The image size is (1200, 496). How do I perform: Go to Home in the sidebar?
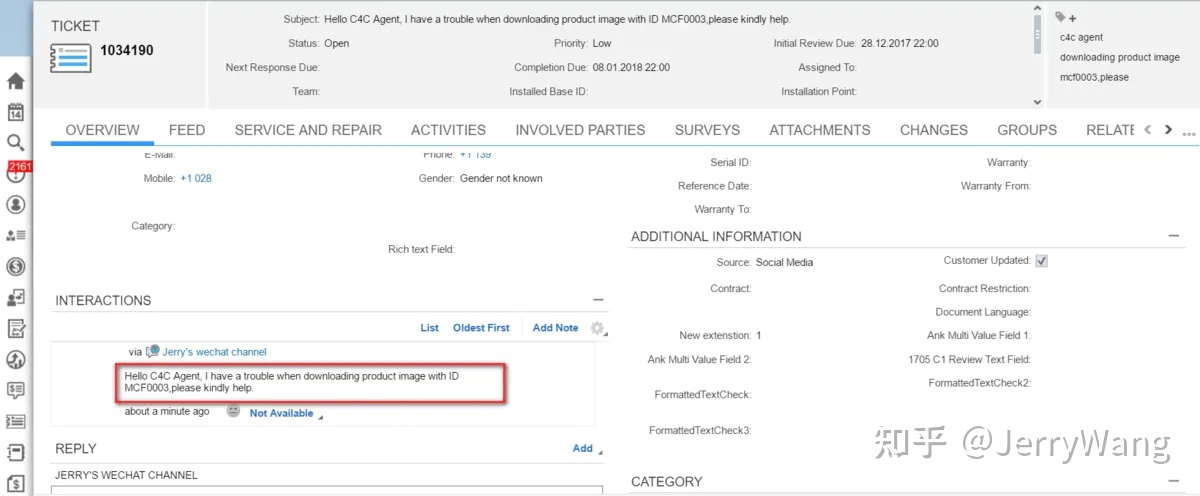(16, 81)
